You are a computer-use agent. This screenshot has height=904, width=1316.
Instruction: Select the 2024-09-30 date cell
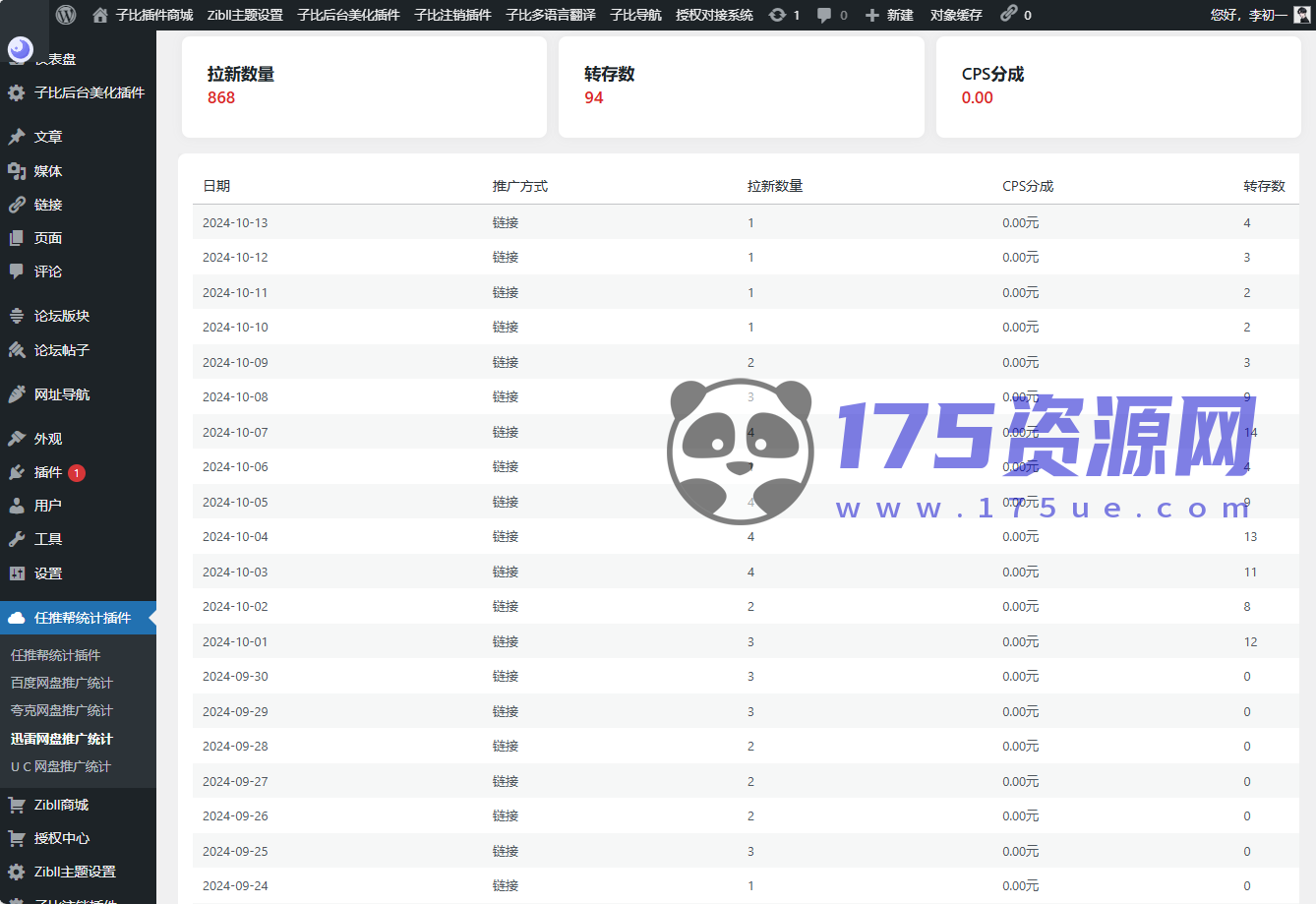coord(235,677)
